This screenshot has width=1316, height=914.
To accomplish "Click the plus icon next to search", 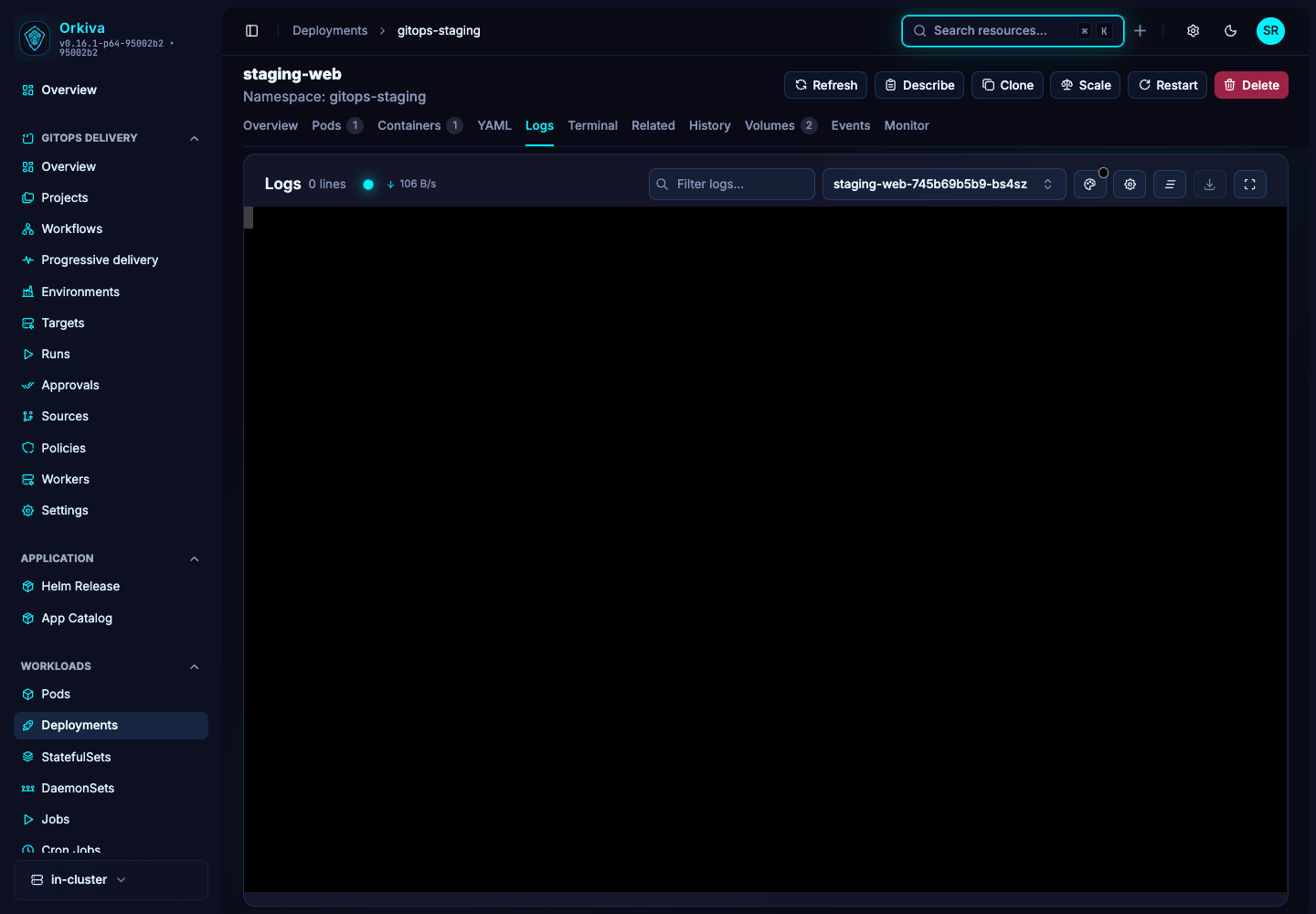I will click(1141, 31).
